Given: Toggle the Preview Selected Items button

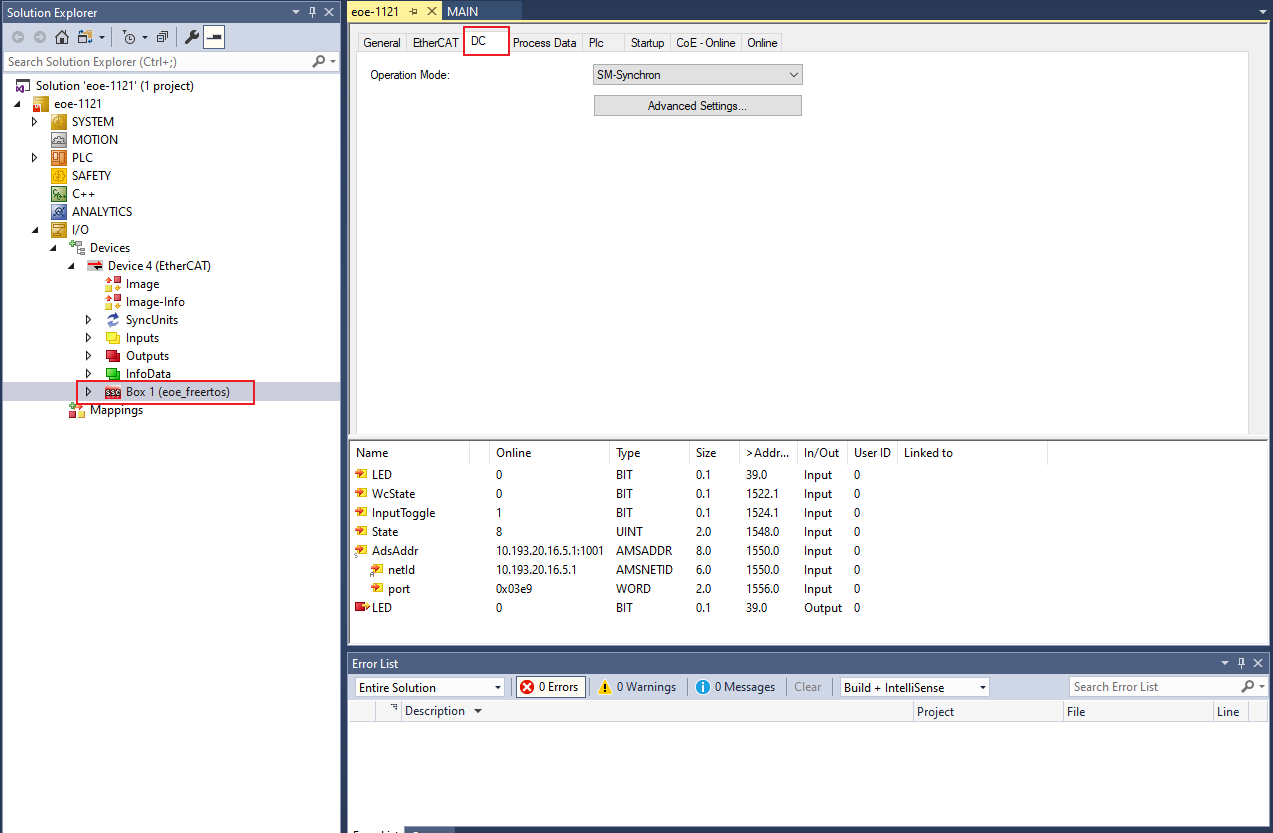Looking at the screenshot, I should pyautogui.click(x=214, y=37).
